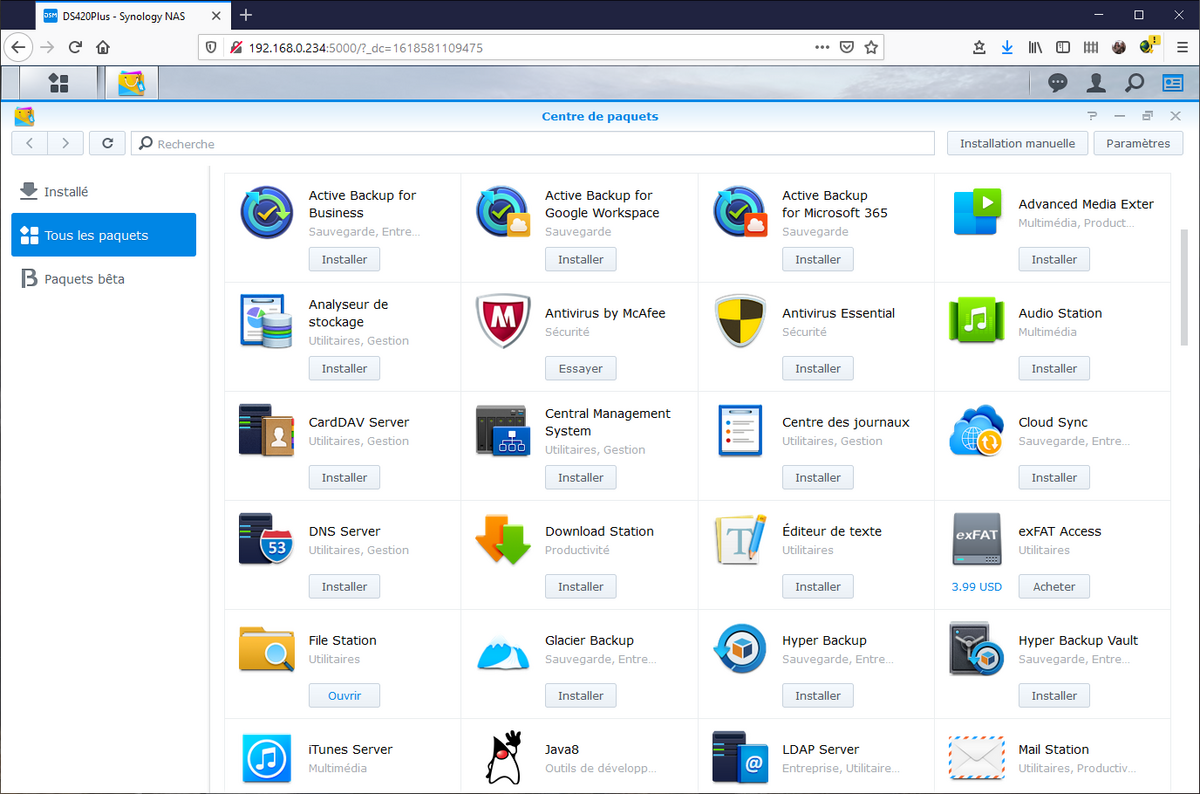Click Ouvrir for File Station
This screenshot has width=1200, height=794.
[344, 695]
